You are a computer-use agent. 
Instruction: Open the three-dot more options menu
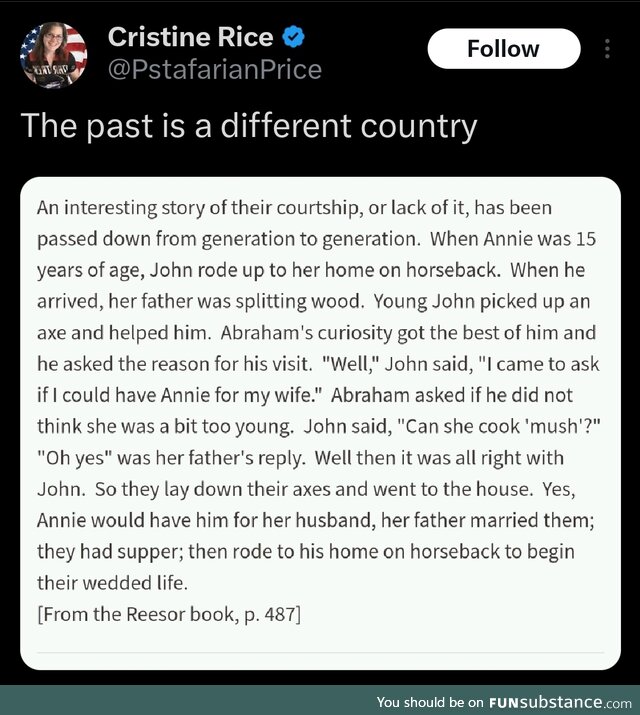[607, 49]
